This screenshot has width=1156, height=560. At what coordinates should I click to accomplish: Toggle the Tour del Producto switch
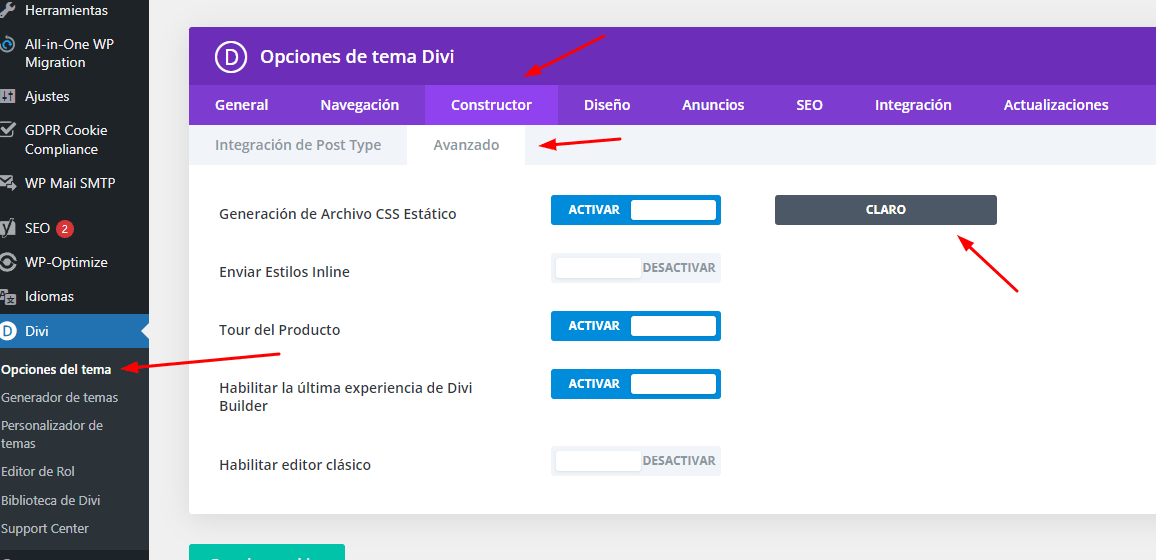[636, 326]
